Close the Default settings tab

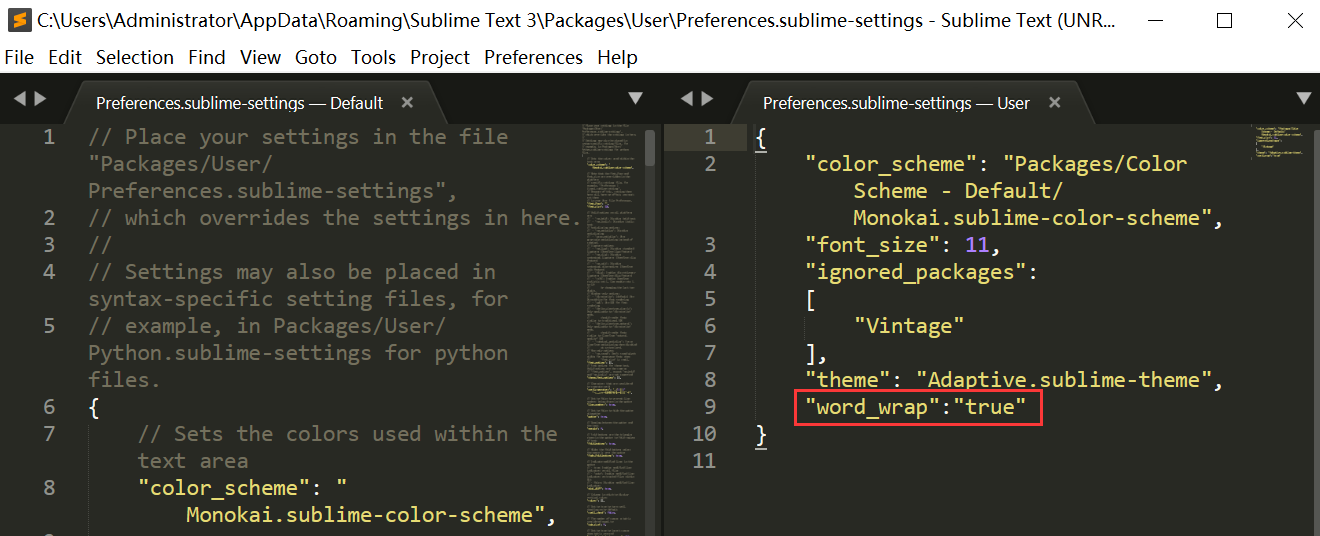tap(407, 102)
